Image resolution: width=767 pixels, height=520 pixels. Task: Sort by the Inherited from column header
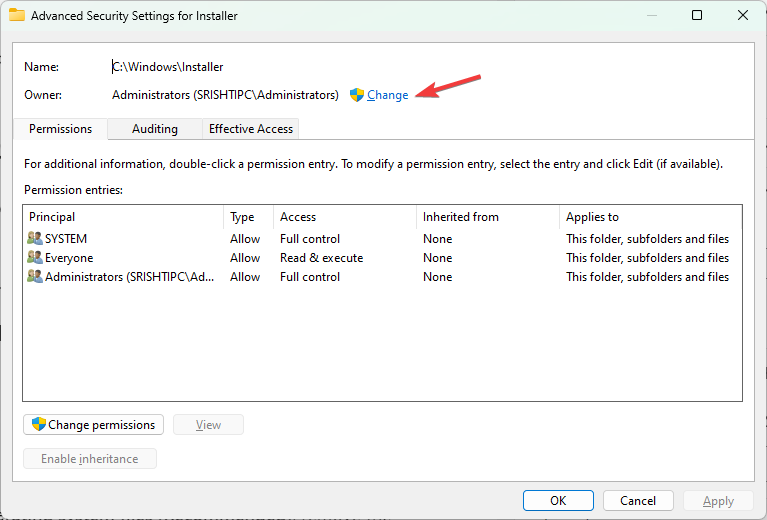(488, 217)
